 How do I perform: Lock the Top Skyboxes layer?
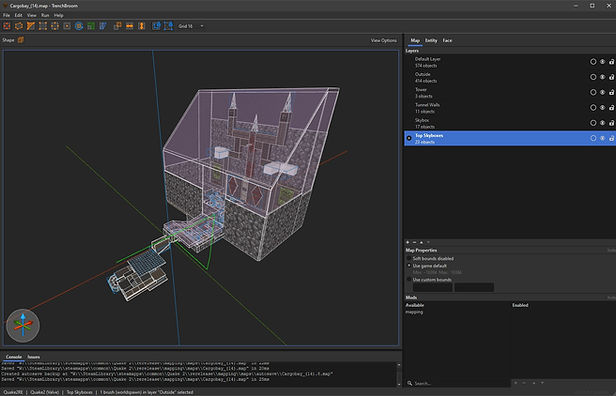pos(612,138)
